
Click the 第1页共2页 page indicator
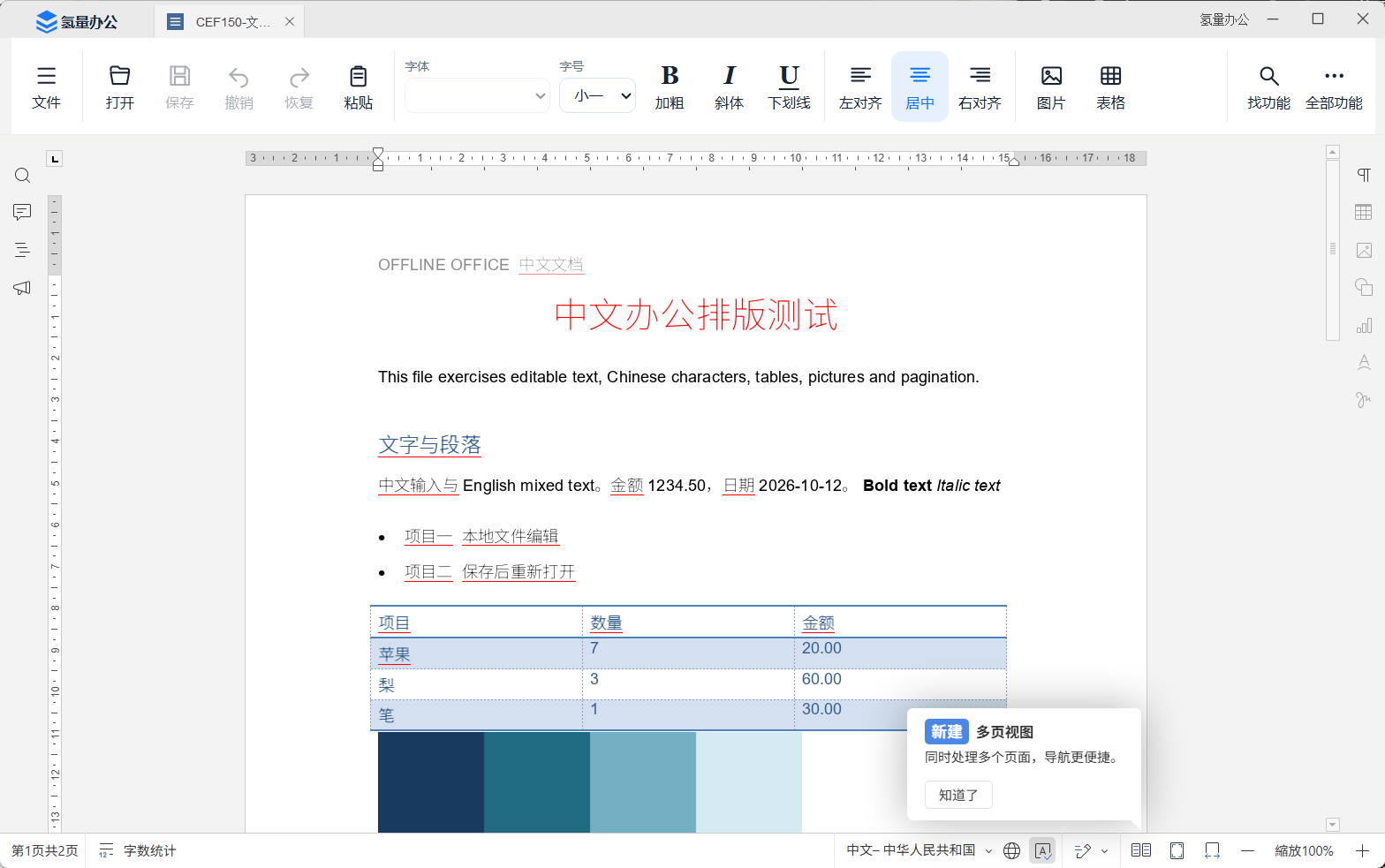pos(44,850)
